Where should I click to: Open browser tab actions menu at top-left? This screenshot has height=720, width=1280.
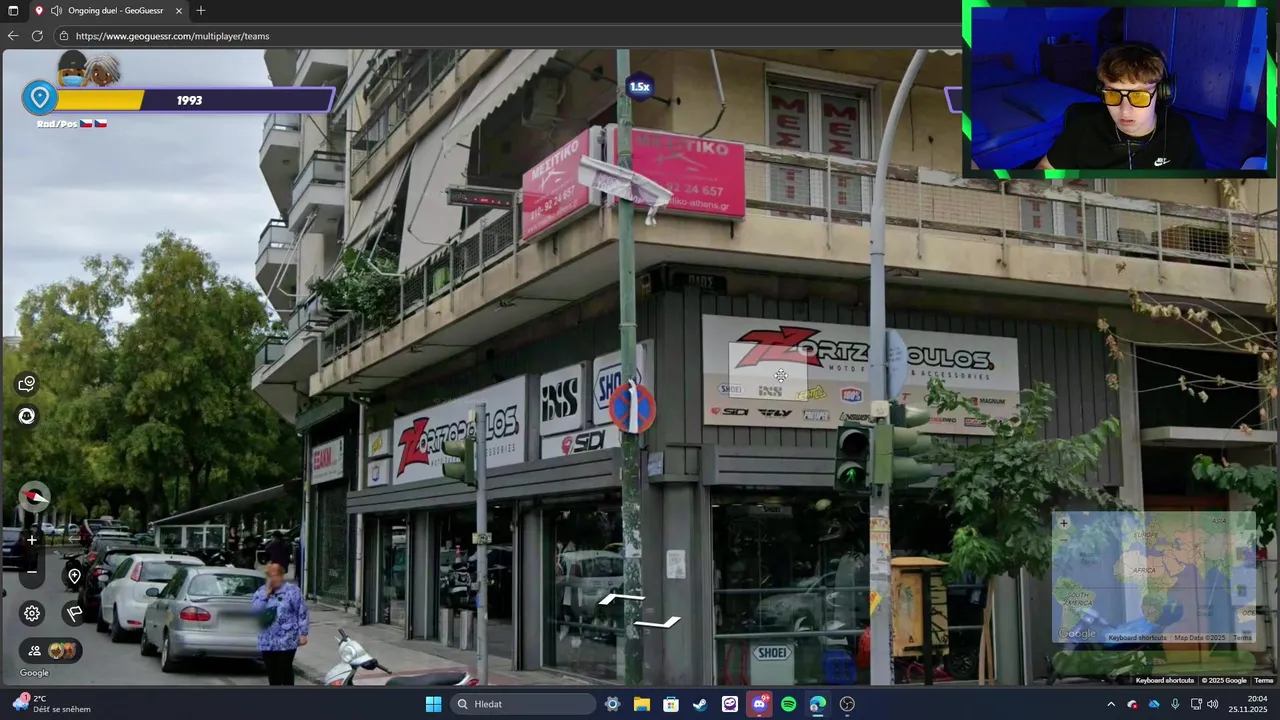[13, 11]
